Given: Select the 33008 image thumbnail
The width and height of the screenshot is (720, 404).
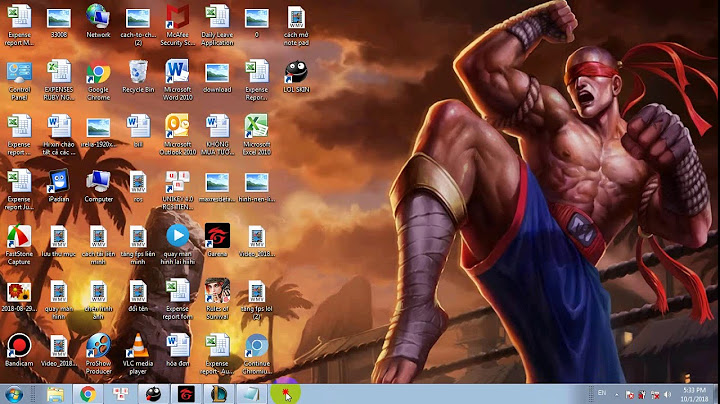Looking at the screenshot, I should 59,21.
